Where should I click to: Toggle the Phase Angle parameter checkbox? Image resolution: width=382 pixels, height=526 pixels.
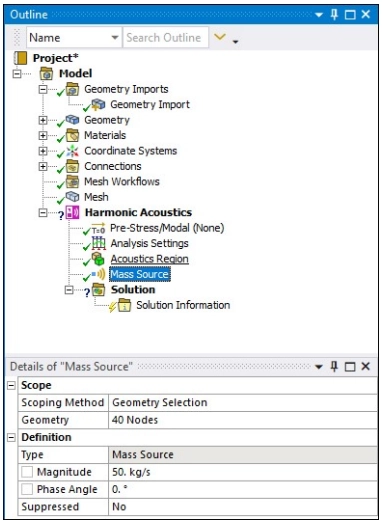click(27, 489)
